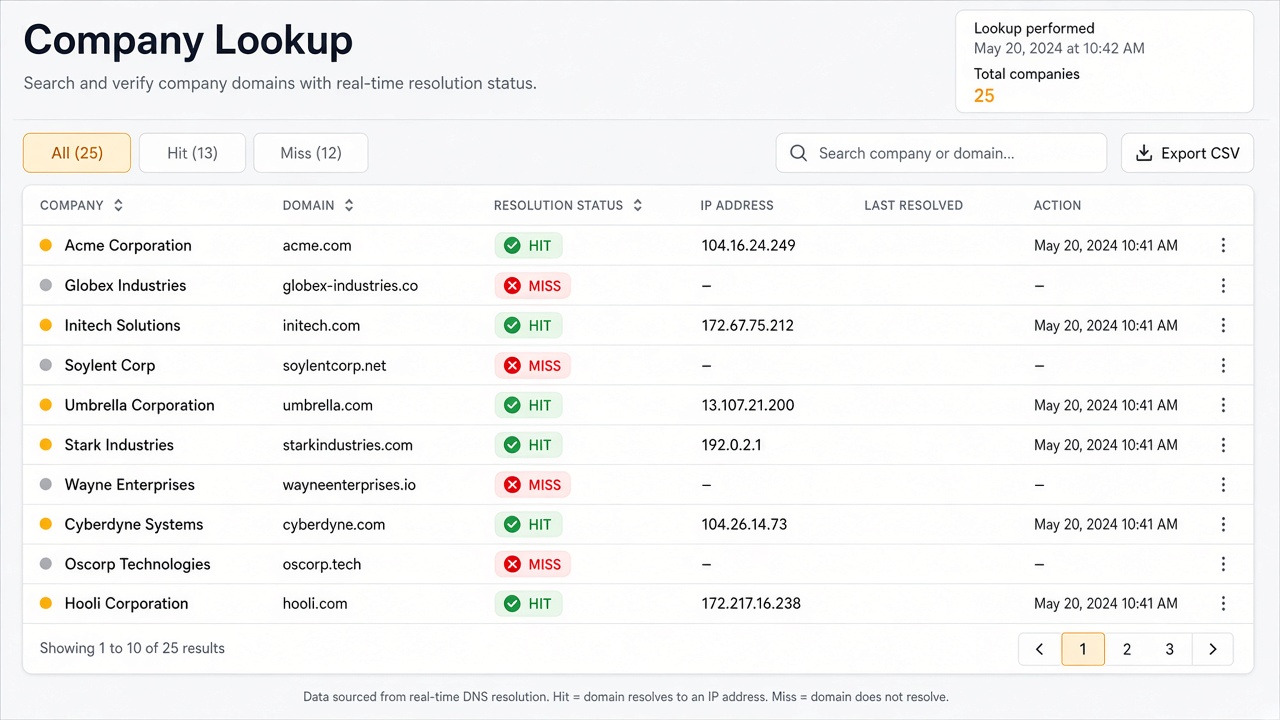This screenshot has height=720, width=1280.
Task: Click the IP address 13.107.21.200
Action: pos(748,405)
